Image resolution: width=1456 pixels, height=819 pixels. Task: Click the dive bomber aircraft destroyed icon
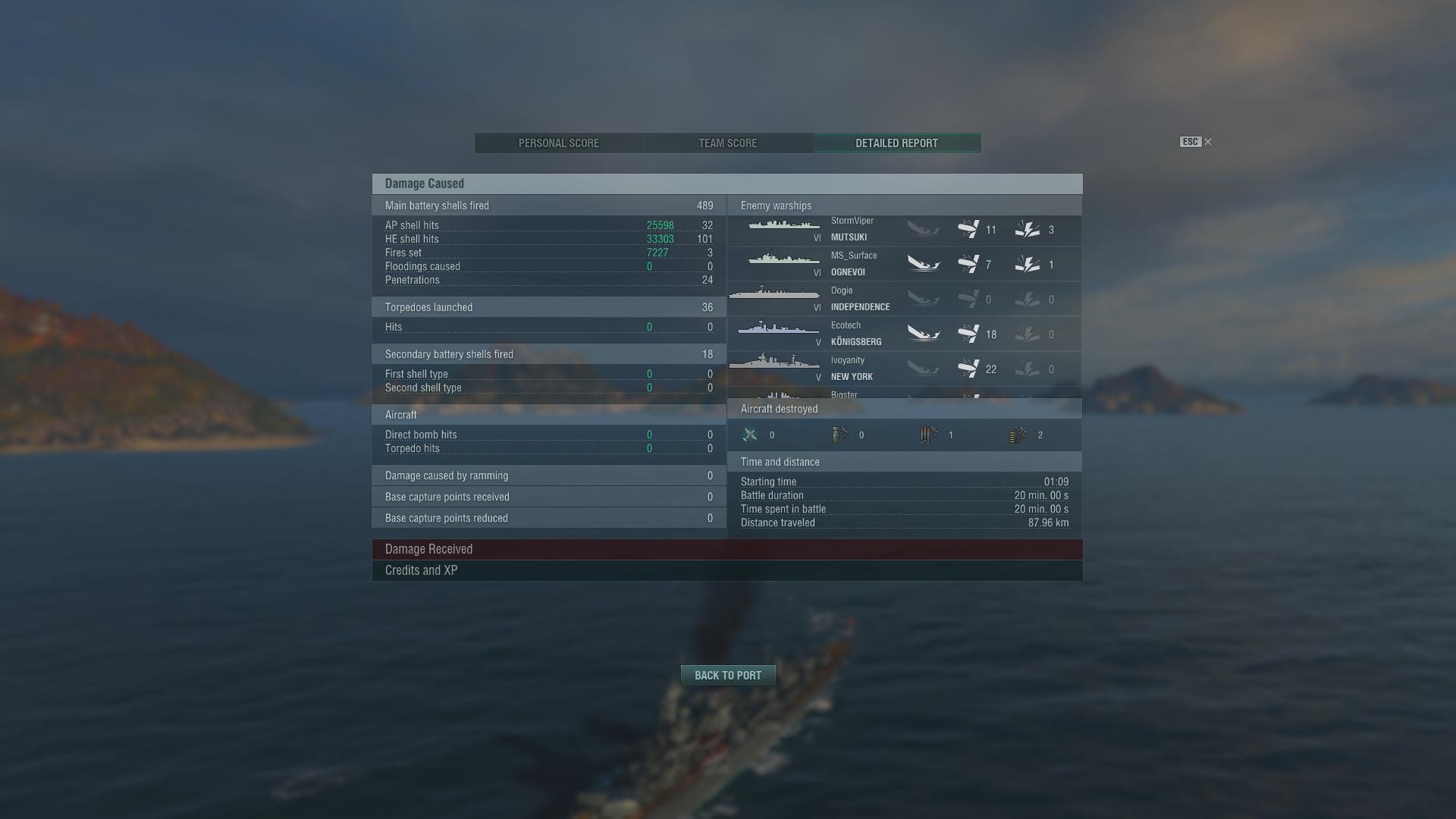(x=839, y=435)
